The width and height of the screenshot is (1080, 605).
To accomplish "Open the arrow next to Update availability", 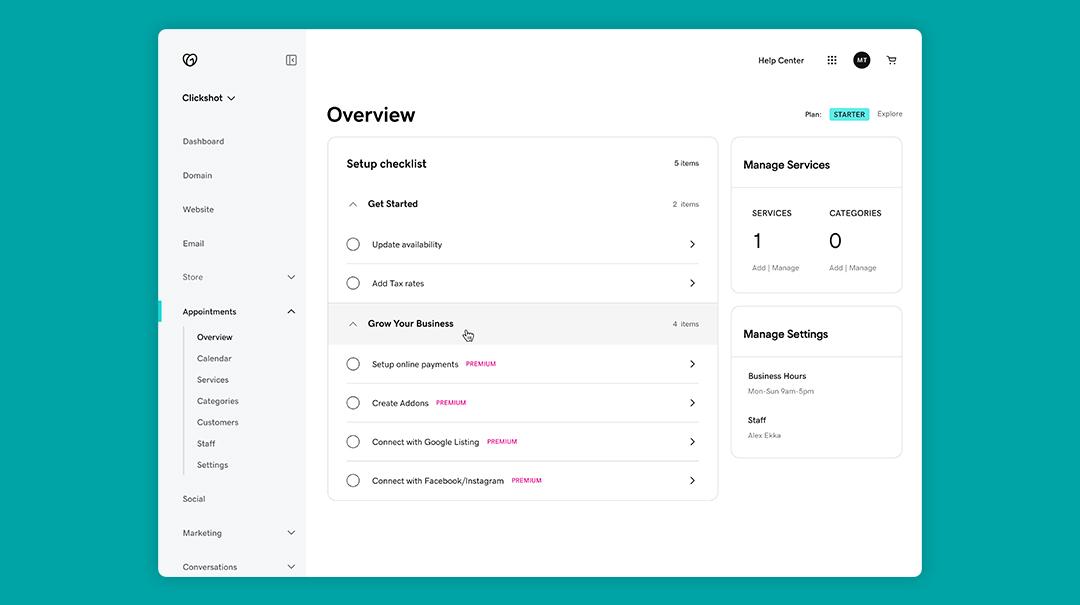I will pyautogui.click(x=692, y=243).
